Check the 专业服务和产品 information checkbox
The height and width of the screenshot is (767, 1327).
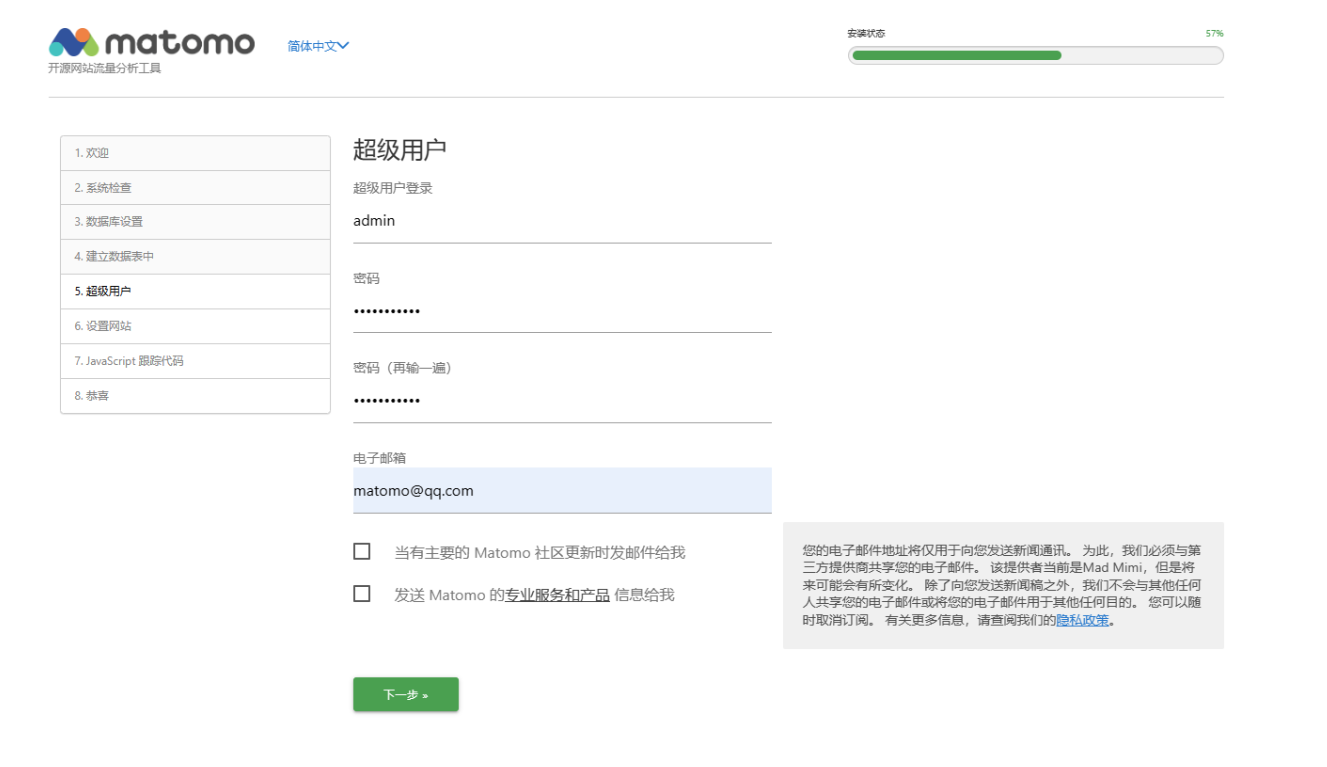click(362, 594)
